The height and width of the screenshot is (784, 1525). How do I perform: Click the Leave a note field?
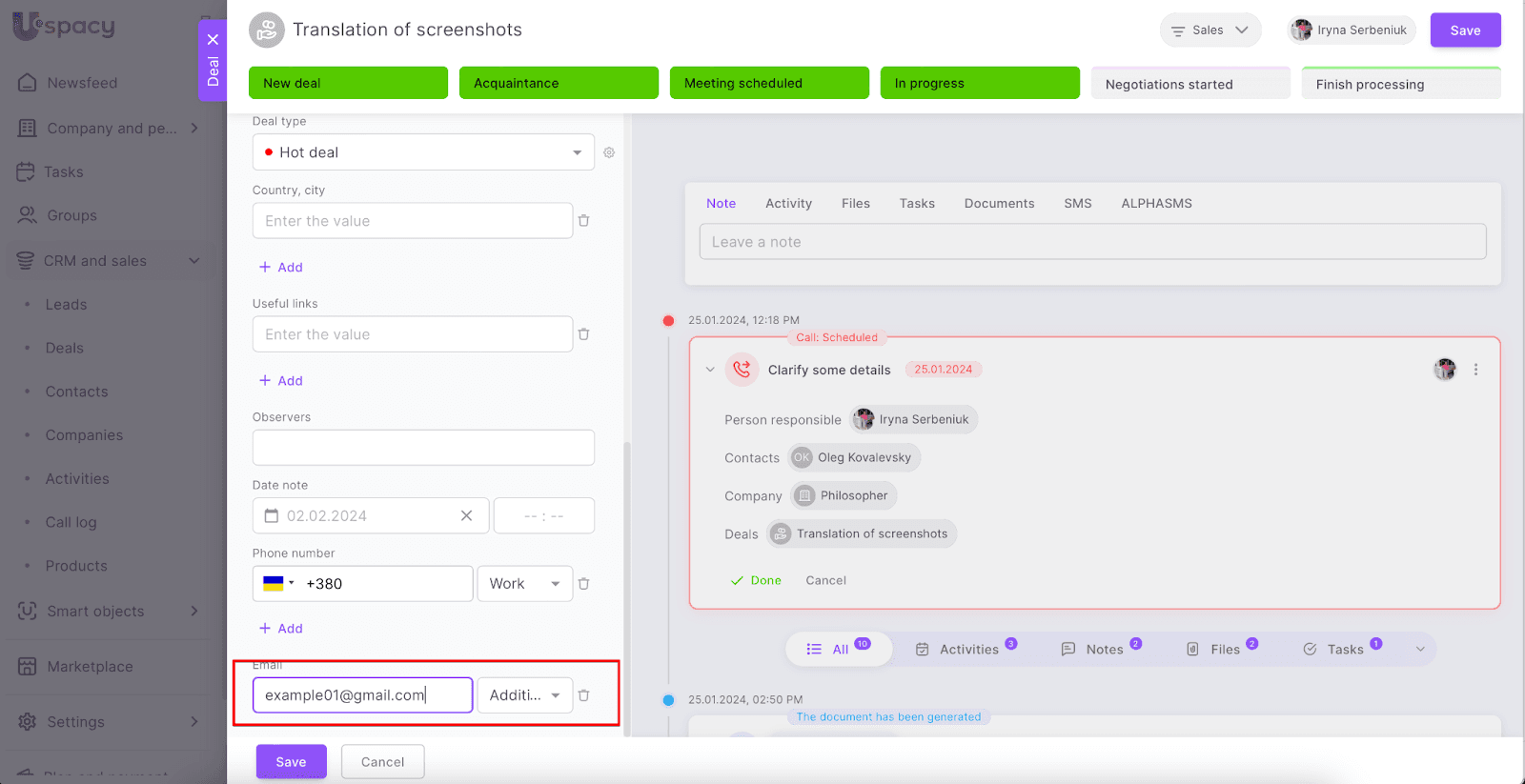(x=1092, y=242)
